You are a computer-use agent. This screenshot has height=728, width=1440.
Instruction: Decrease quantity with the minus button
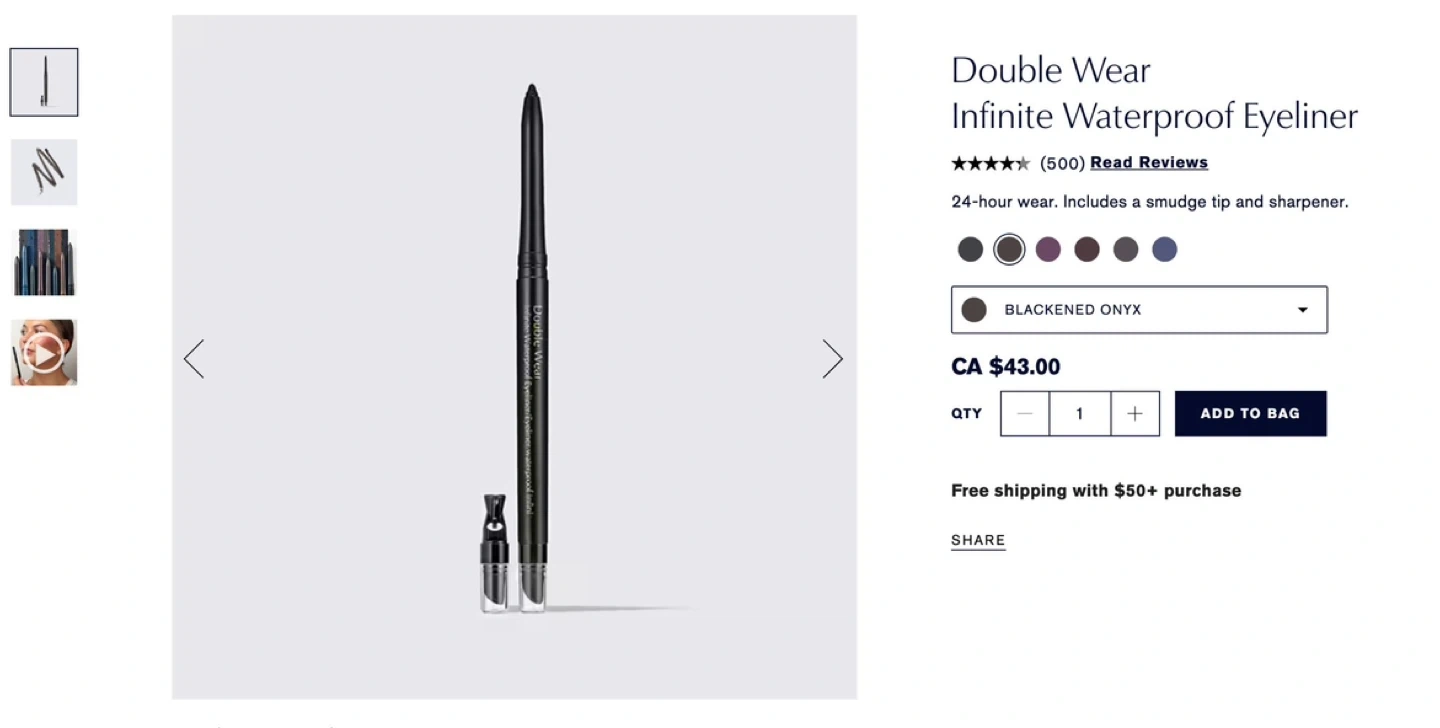[1025, 414]
